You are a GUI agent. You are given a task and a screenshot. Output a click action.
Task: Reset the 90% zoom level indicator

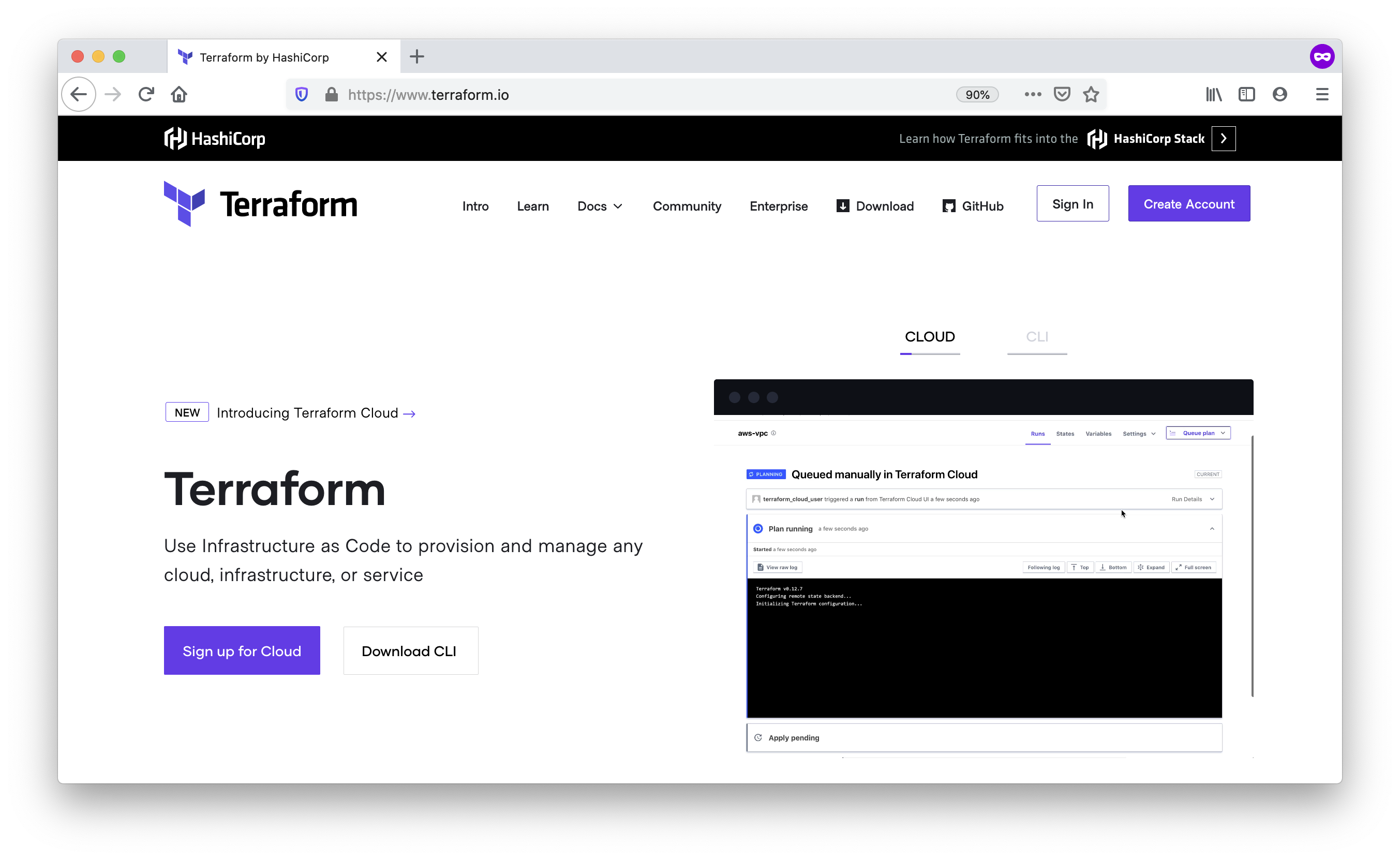pos(977,95)
